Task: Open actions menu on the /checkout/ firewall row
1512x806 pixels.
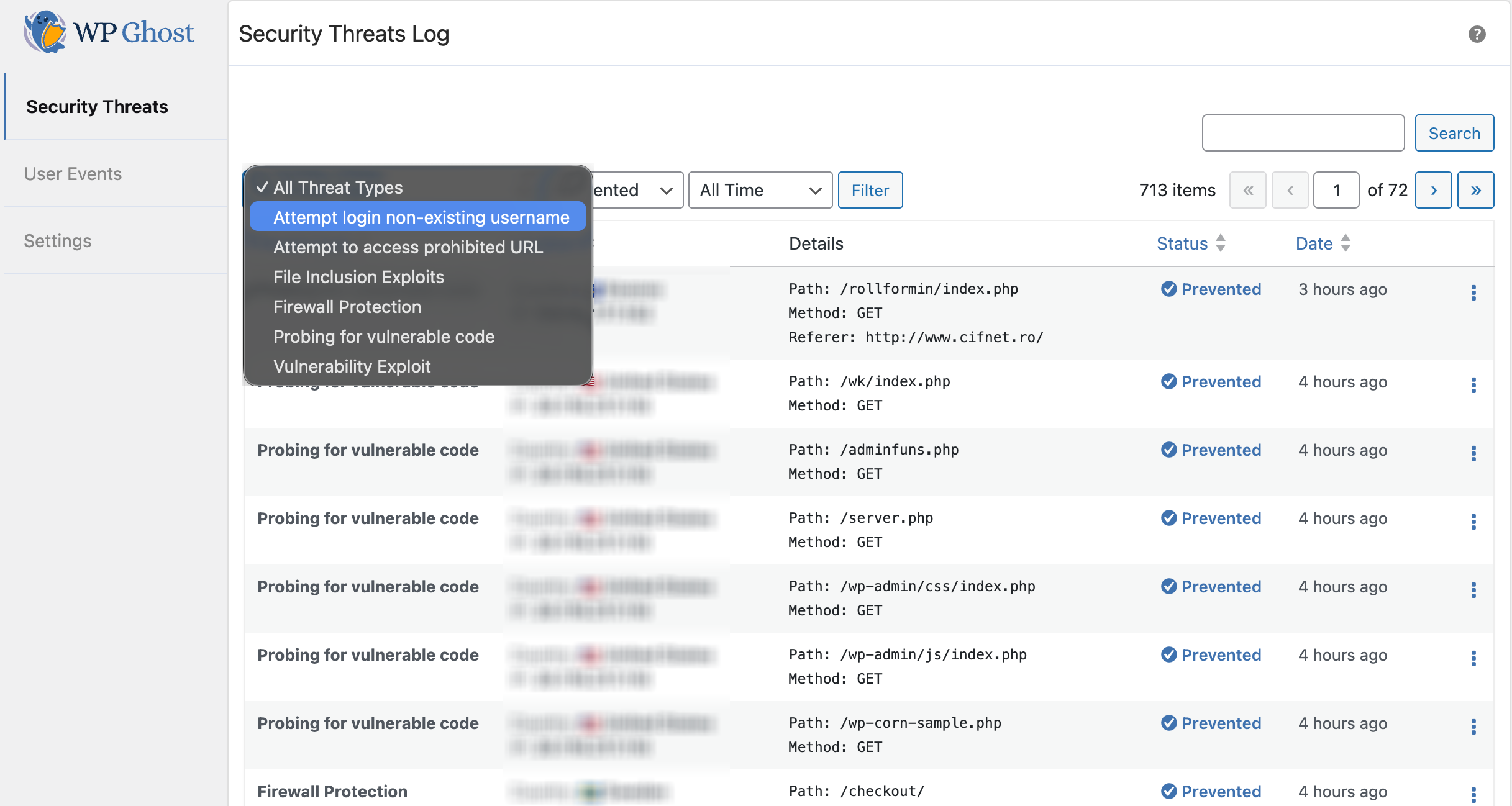Action: [x=1473, y=794]
